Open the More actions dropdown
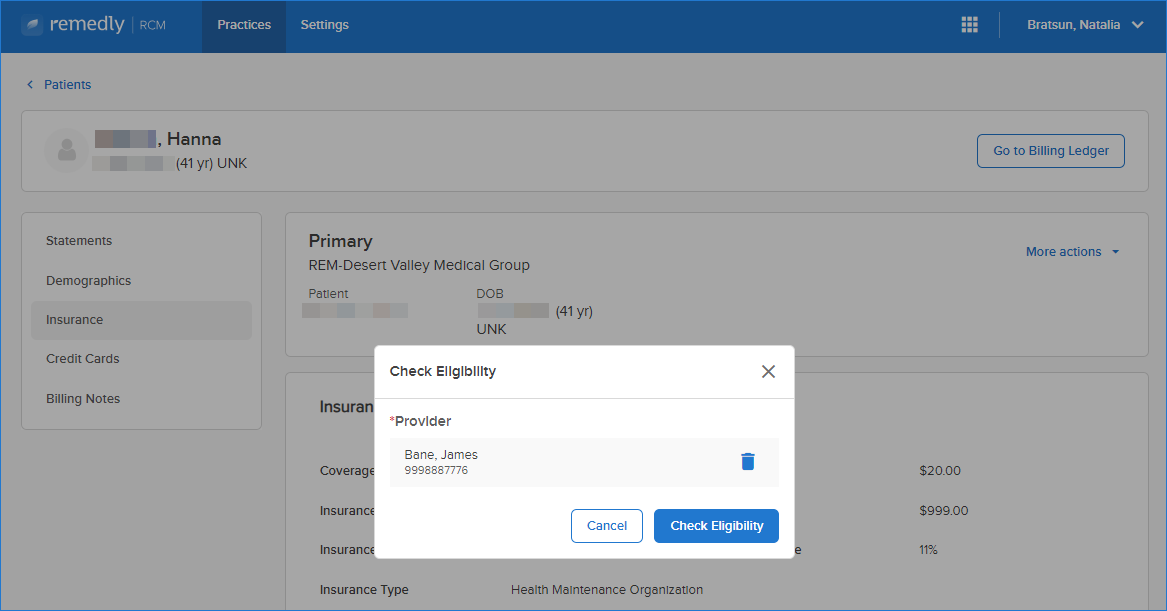The width and height of the screenshot is (1167, 611). coord(1072,252)
